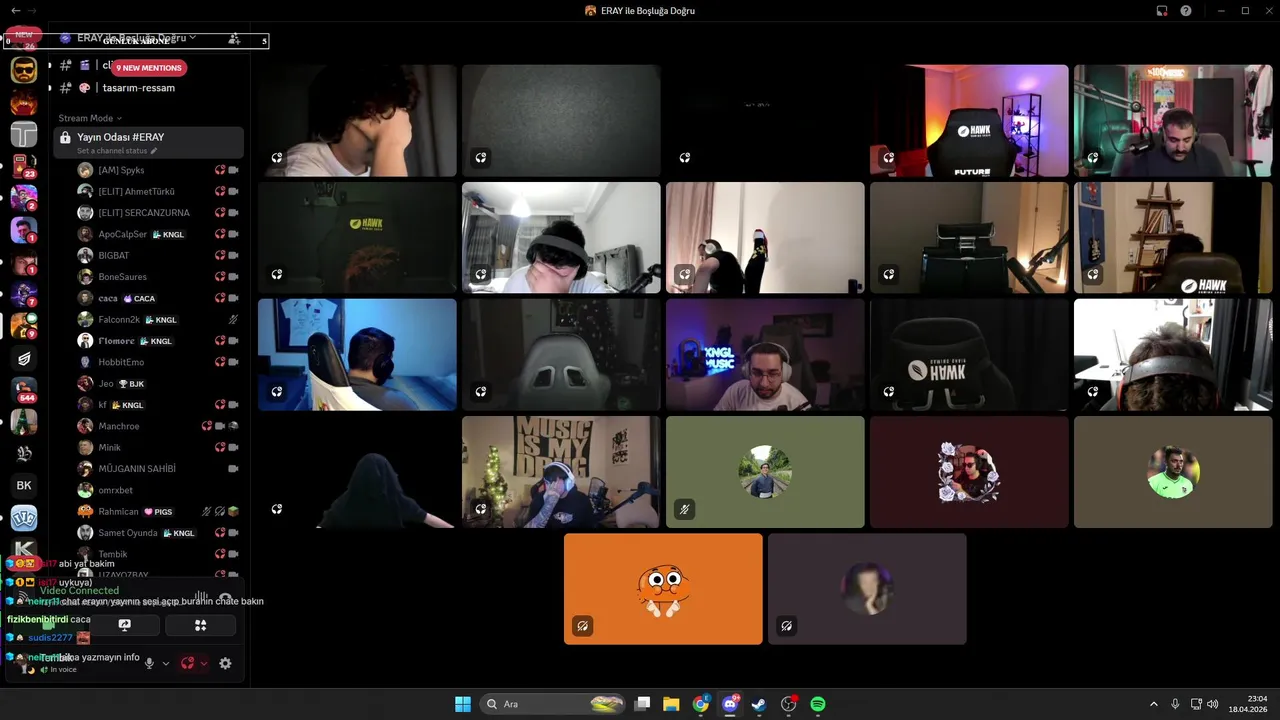Open the sunglasses-avatar server in the sidebar
1280x720 pixels.
click(x=24, y=70)
